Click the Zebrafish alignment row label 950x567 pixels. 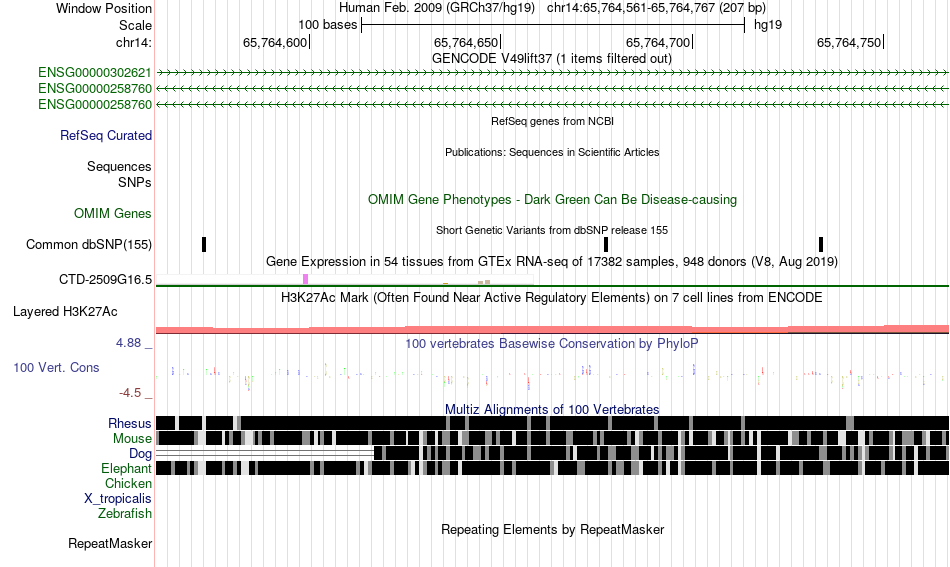(x=125, y=514)
